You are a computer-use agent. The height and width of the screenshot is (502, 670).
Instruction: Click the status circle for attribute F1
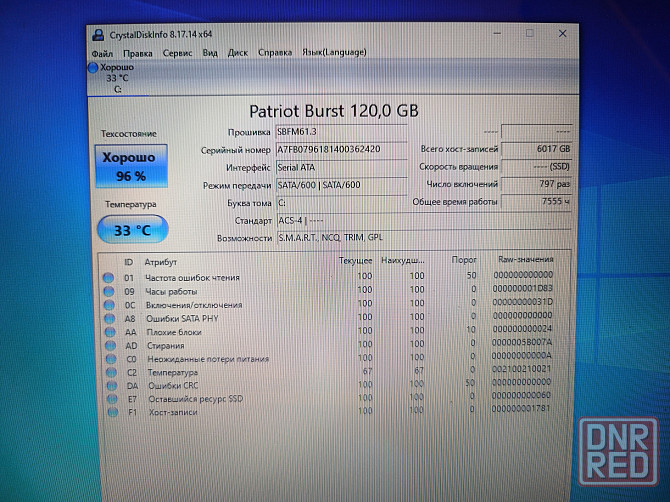point(113,412)
